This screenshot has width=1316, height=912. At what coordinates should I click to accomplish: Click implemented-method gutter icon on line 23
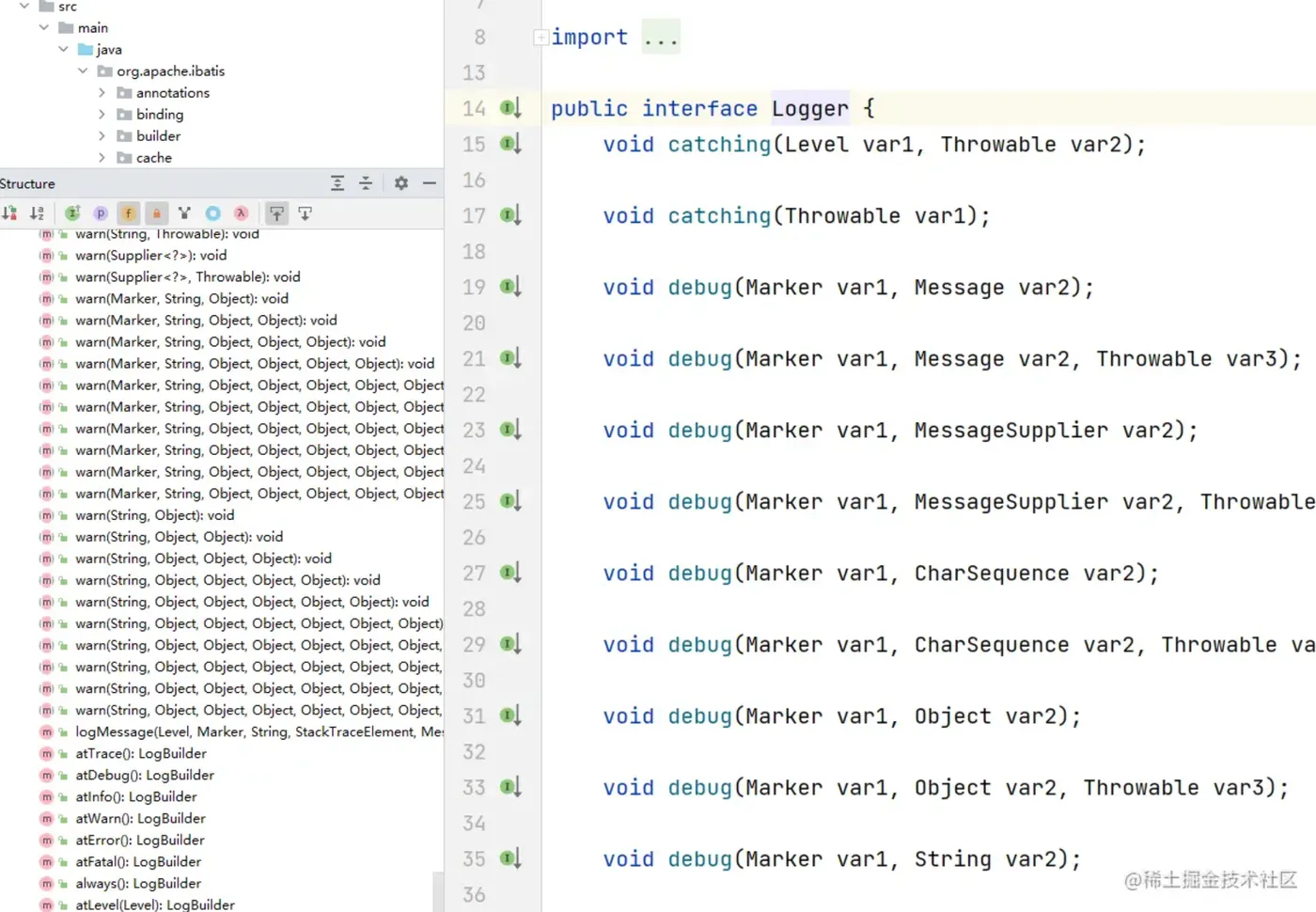[510, 430]
